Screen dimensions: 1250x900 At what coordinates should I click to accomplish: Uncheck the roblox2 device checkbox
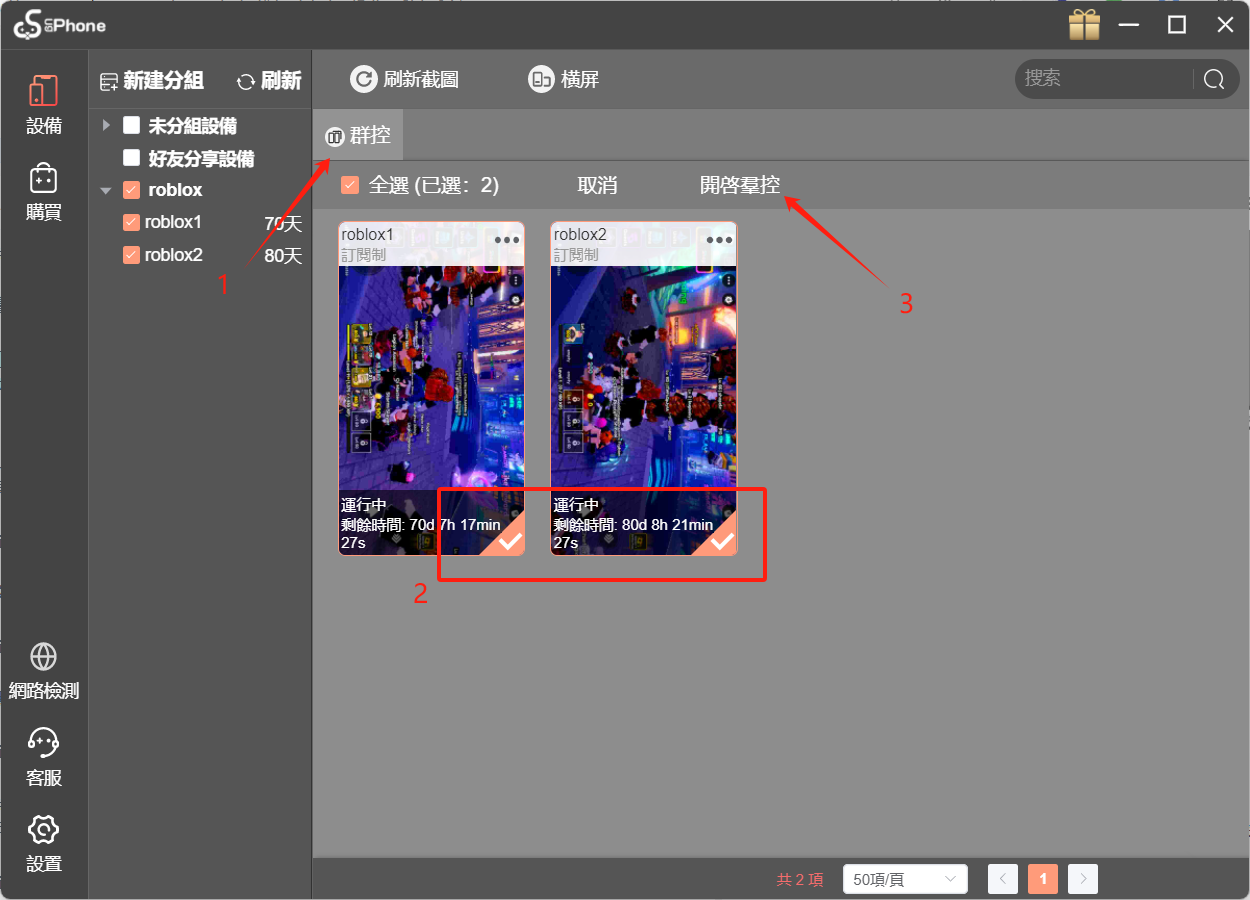pyautogui.click(x=131, y=255)
